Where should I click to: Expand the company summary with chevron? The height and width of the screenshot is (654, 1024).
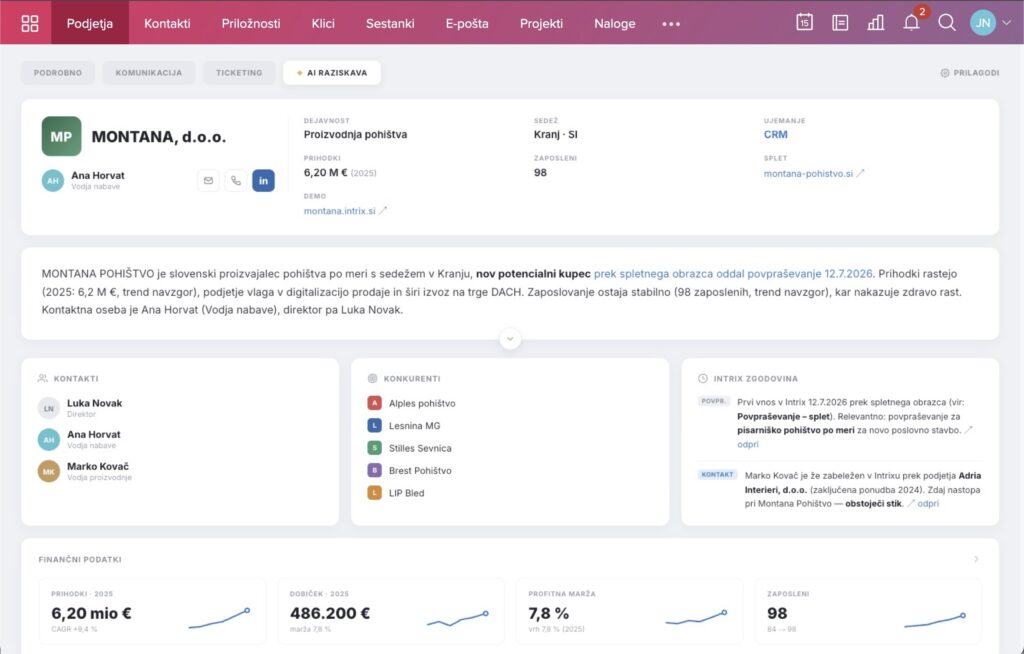point(510,338)
